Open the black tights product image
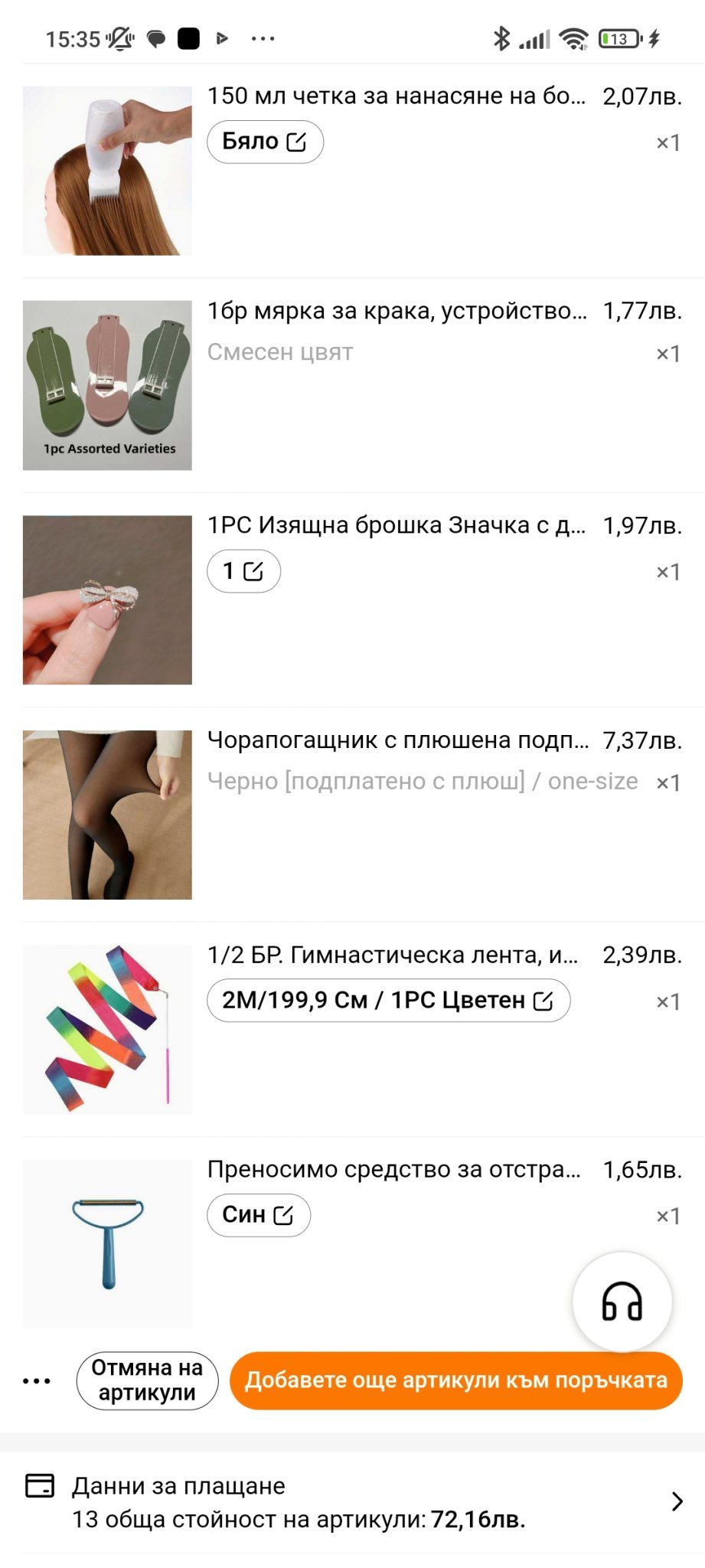This screenshot has height=1568, width=705. pos(107,815)
